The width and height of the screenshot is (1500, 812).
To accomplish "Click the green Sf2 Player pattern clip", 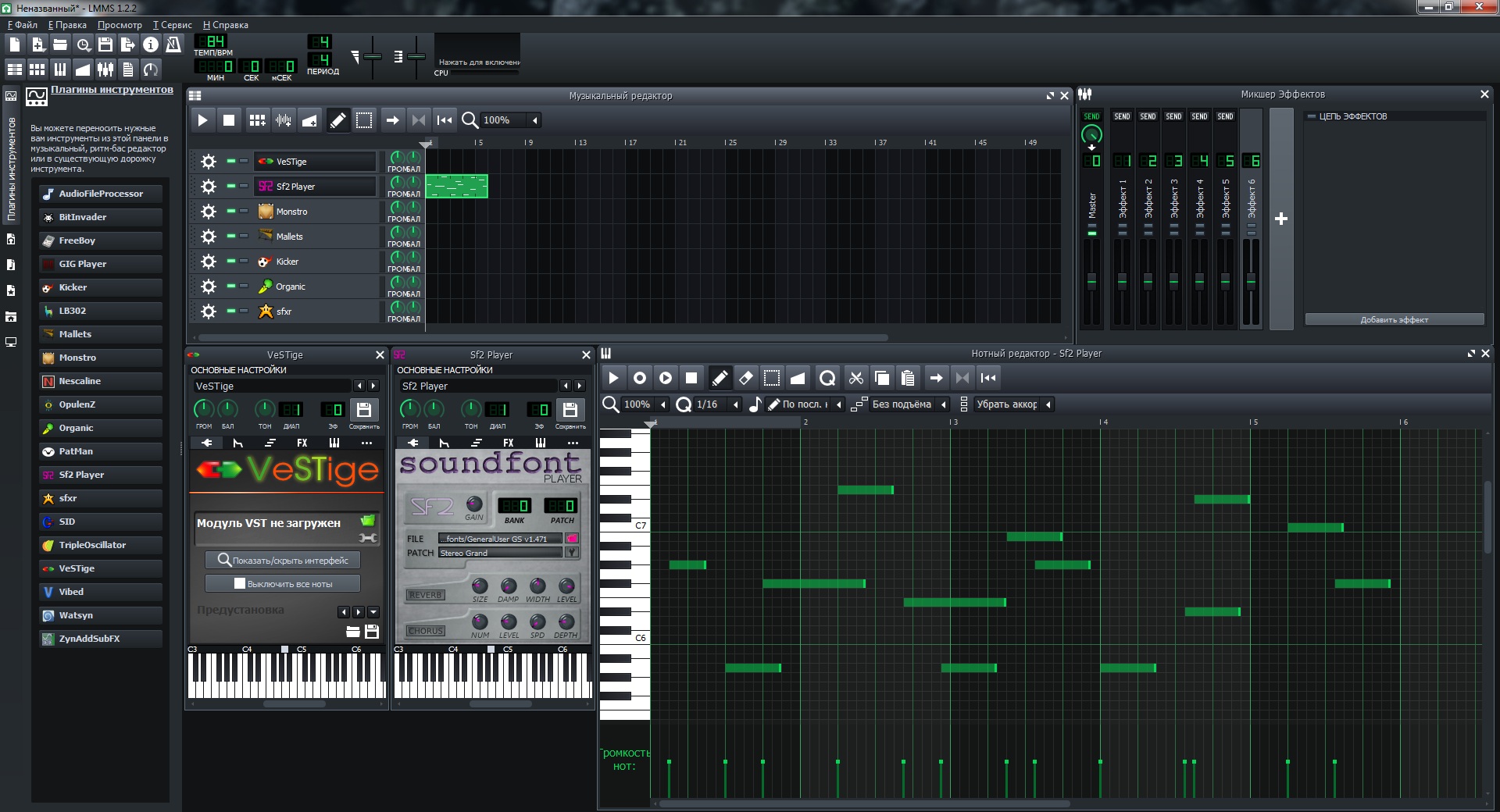I will tap(457, 186).
